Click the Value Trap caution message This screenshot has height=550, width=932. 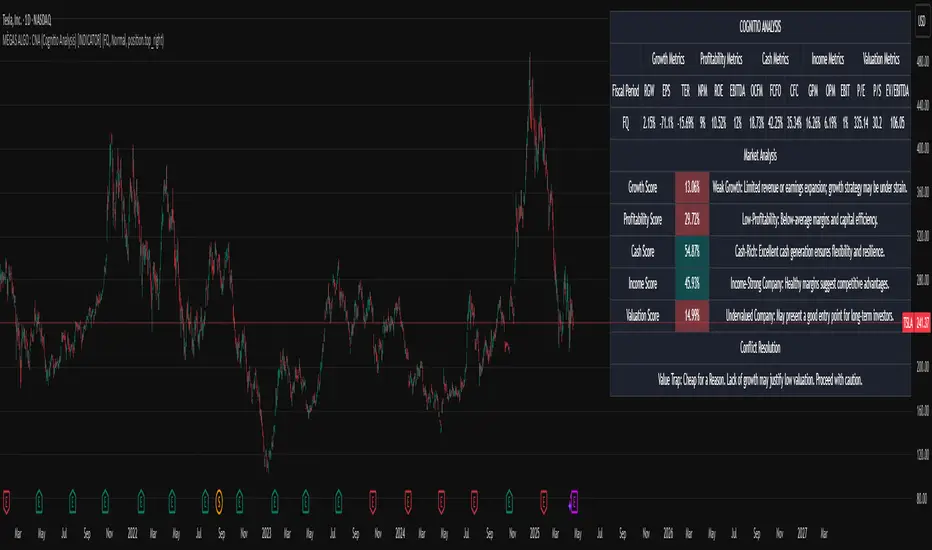coord(760,380)
